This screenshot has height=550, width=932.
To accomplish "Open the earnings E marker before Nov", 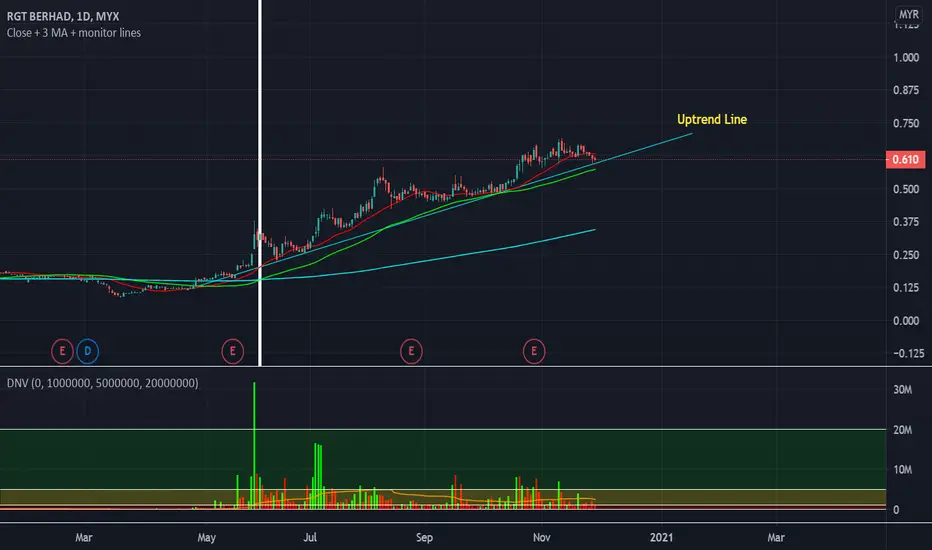I will coord(534,351).
